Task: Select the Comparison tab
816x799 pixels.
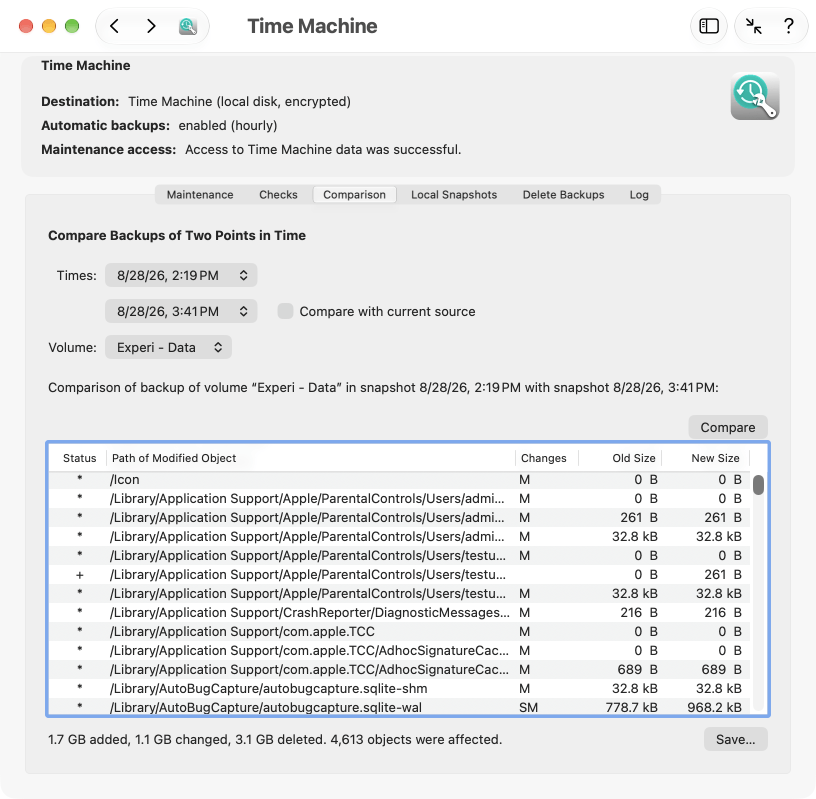Action: [354, 195]
